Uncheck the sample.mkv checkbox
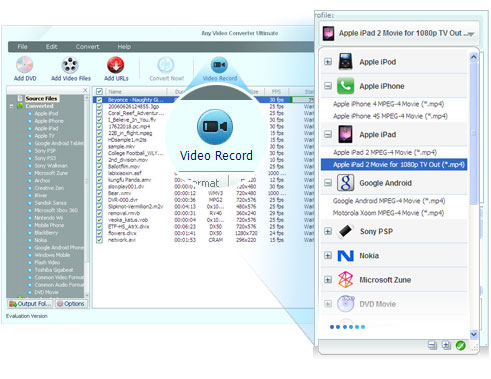The height and width of the screenshot is (379, 491). pos(99,146)
